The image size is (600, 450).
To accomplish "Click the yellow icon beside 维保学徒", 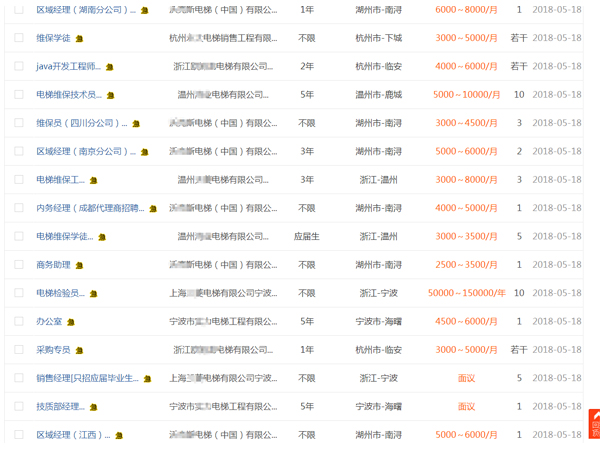I will tap(80, 39).
